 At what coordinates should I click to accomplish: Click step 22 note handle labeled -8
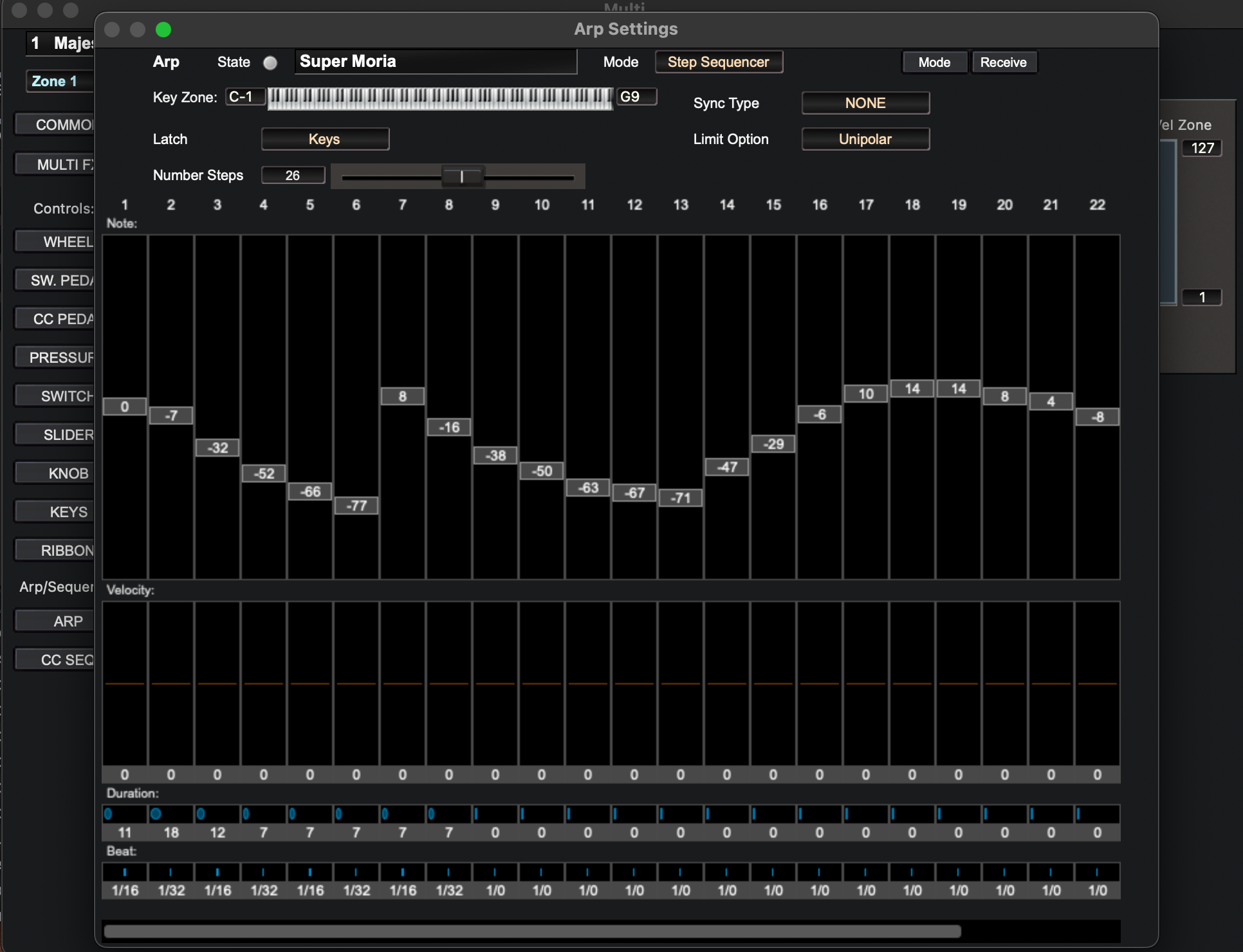coord(1097,417)
